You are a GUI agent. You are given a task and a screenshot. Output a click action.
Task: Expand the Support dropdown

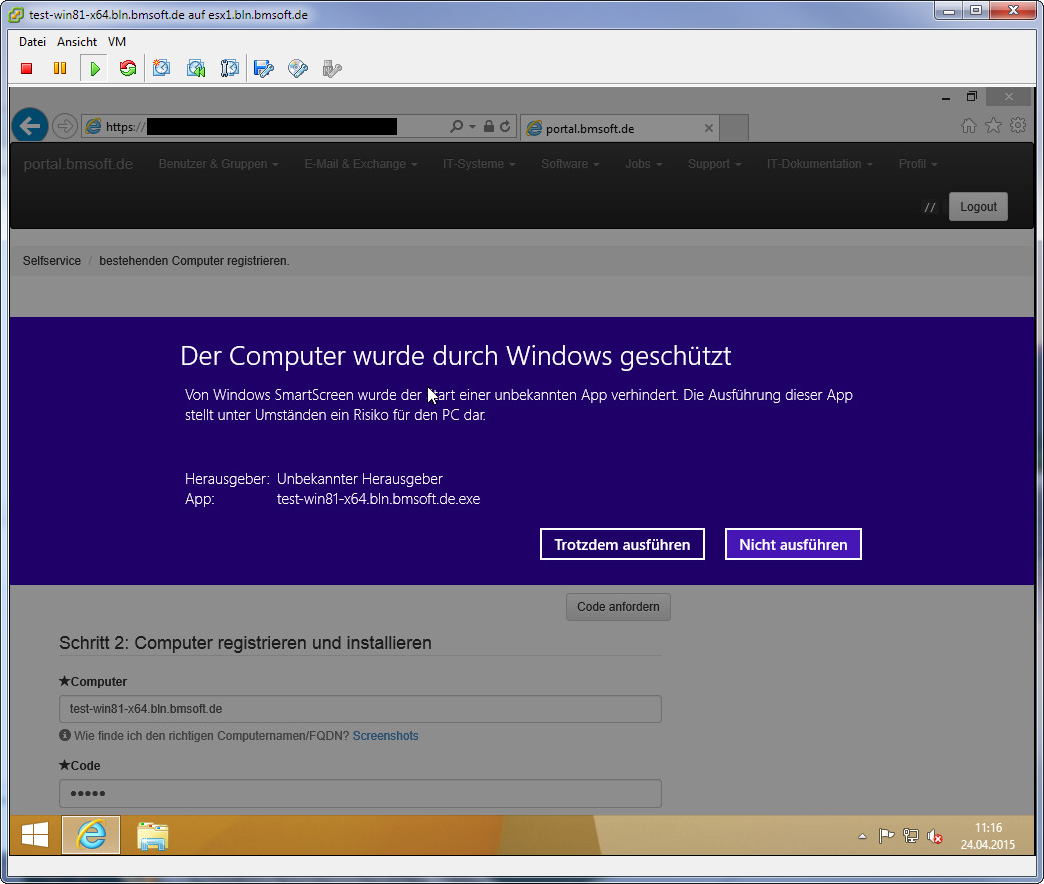714,164
